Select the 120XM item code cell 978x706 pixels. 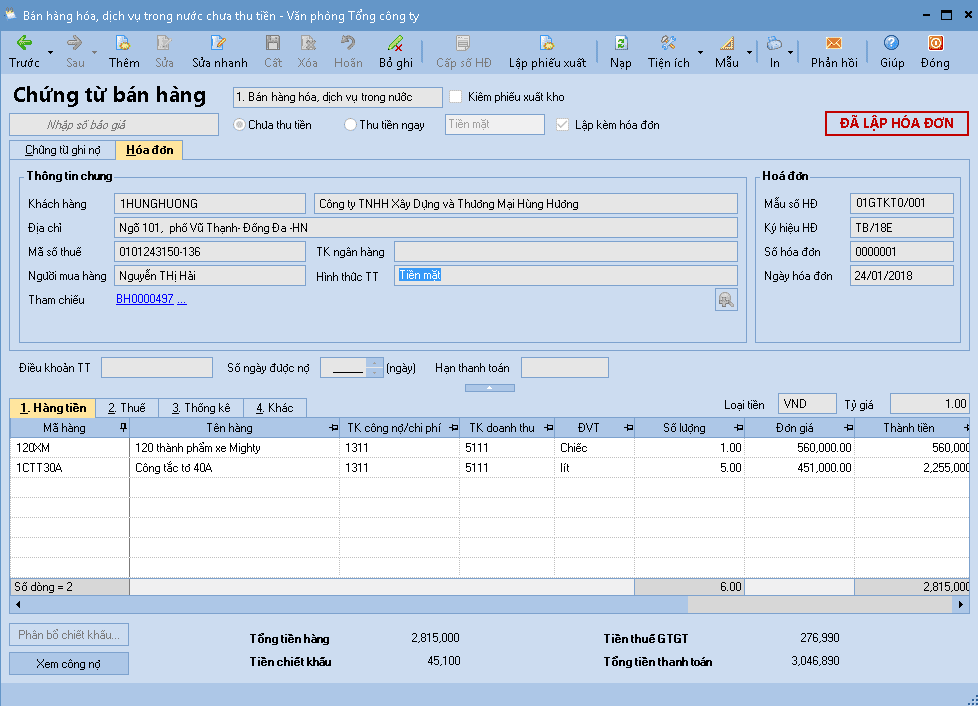[x=70, y=448]
